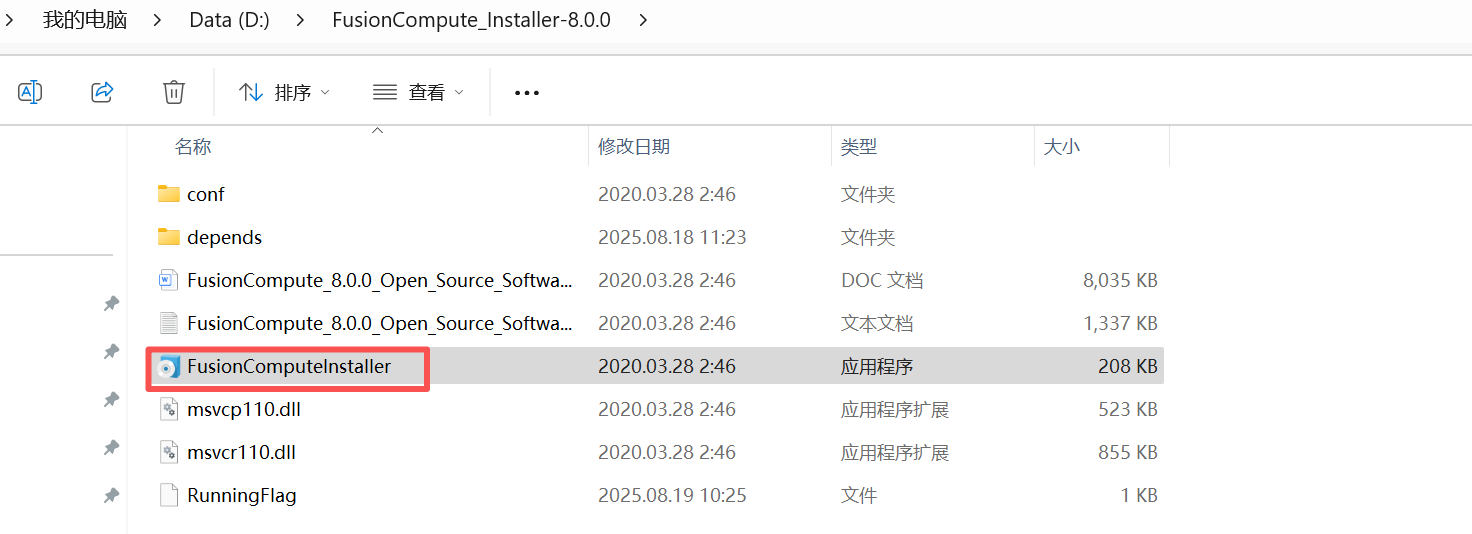Click the Share toolbar icon

coord(102,92)
